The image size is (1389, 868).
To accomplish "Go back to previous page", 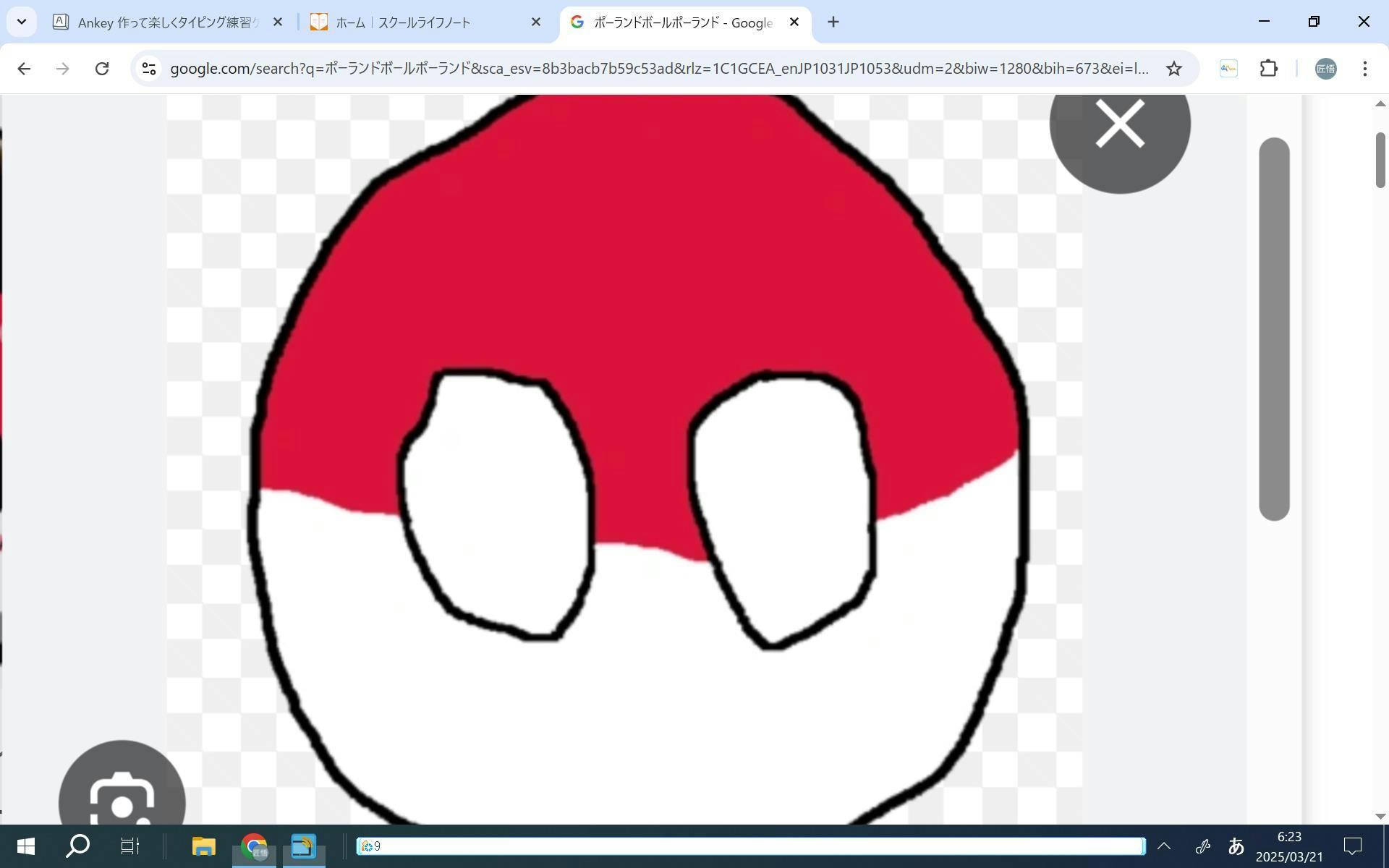I will (24, 69).
